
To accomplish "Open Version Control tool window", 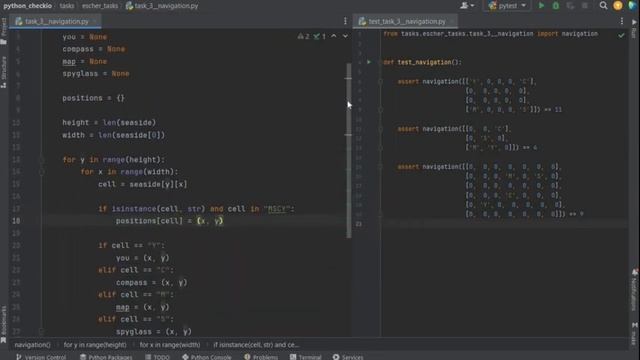I will [x=41, y=357].
